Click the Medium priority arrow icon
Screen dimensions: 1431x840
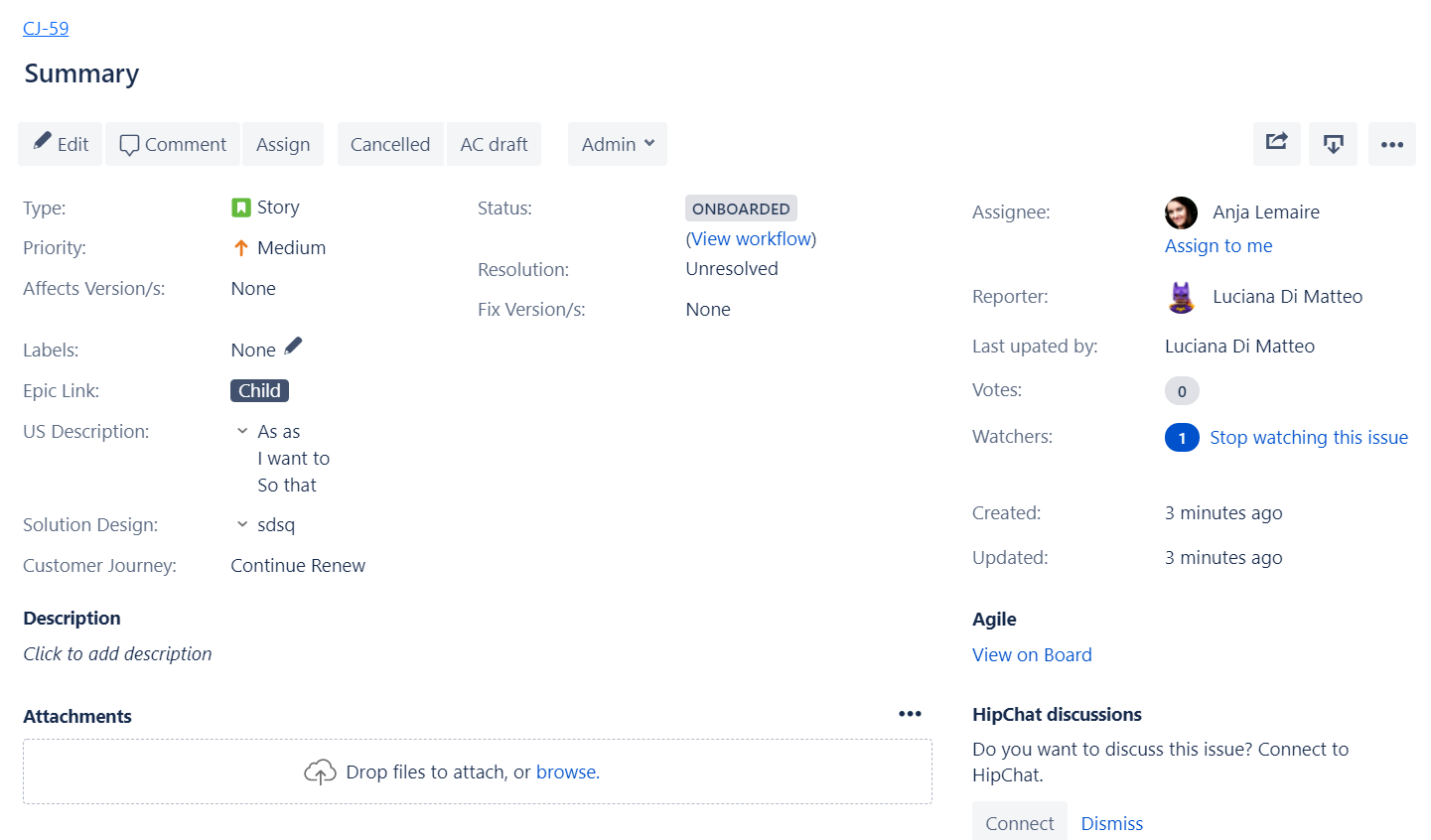240,248
